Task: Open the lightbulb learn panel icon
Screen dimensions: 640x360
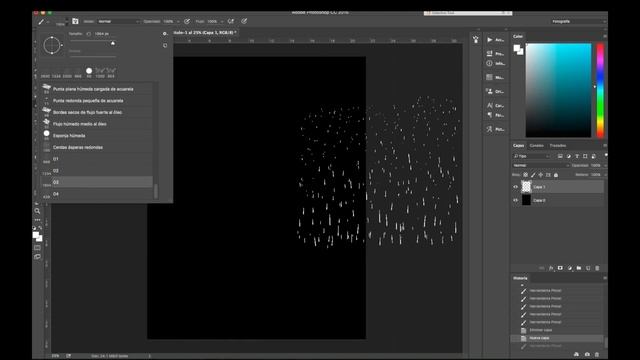Action: [x=476, y=40]
